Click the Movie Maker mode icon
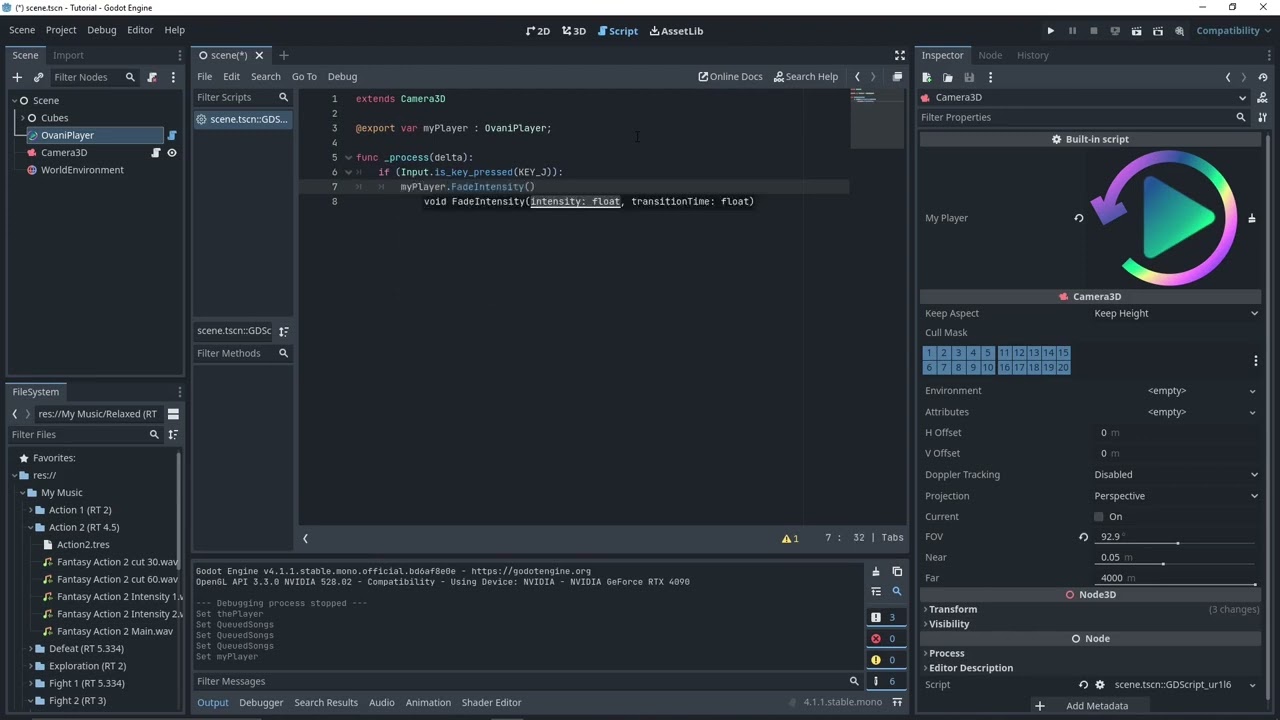This screenshot has height=720, width=1280. point(1180,31)
